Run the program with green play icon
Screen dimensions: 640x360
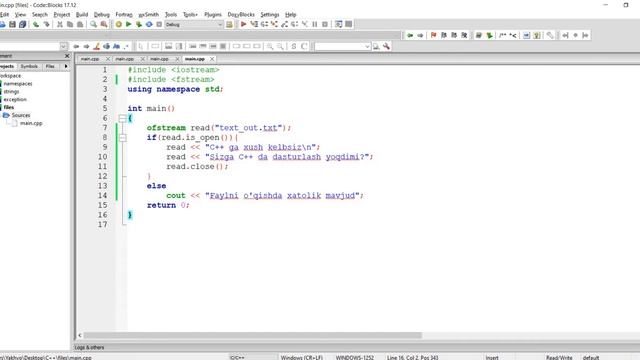[x=129, y=24]
